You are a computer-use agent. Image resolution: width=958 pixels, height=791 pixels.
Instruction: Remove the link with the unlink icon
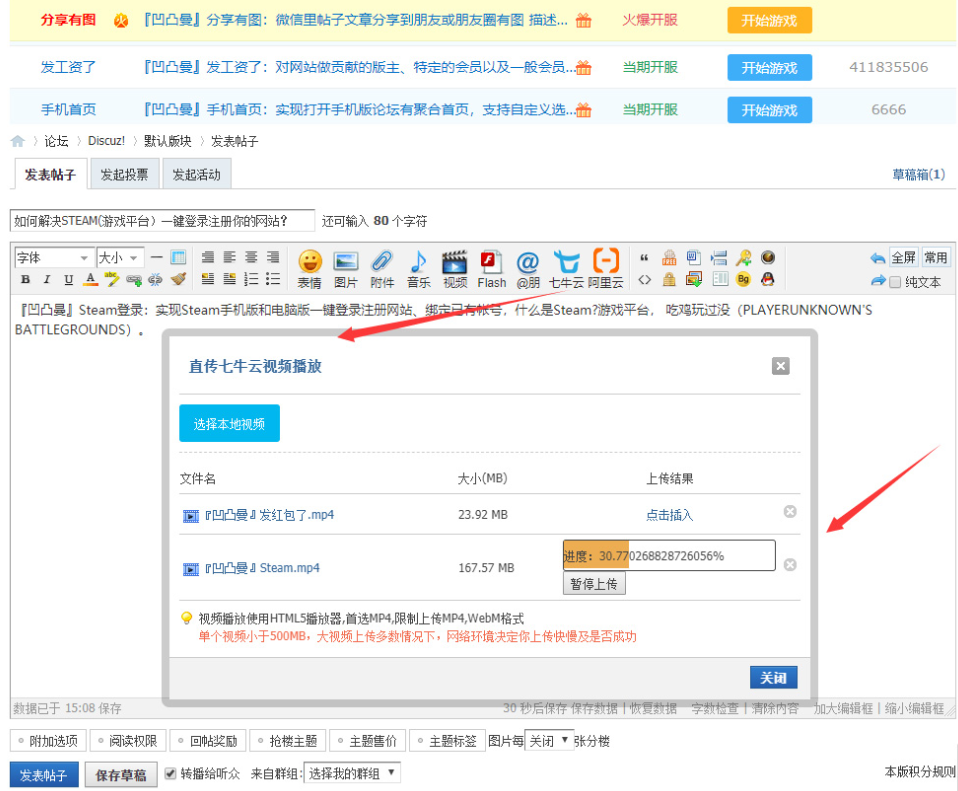pyautogui.click(x=155, y=279)
